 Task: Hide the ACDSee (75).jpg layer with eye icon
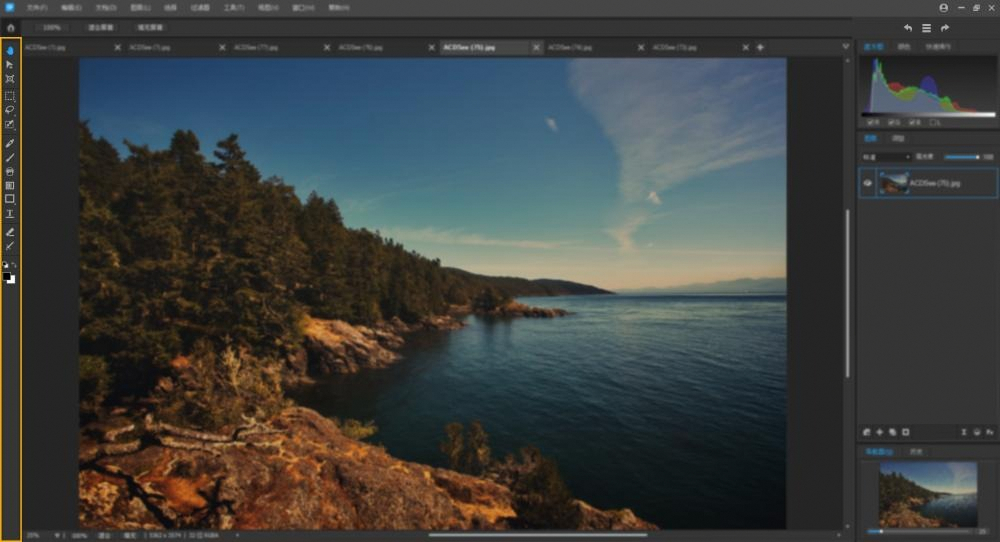point(868,183)
